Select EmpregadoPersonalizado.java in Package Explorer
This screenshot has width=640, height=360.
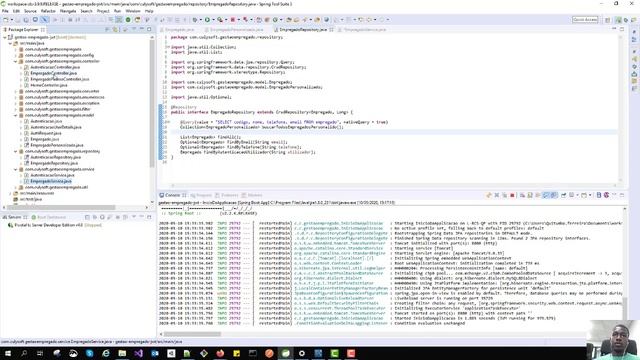(57, 145)
